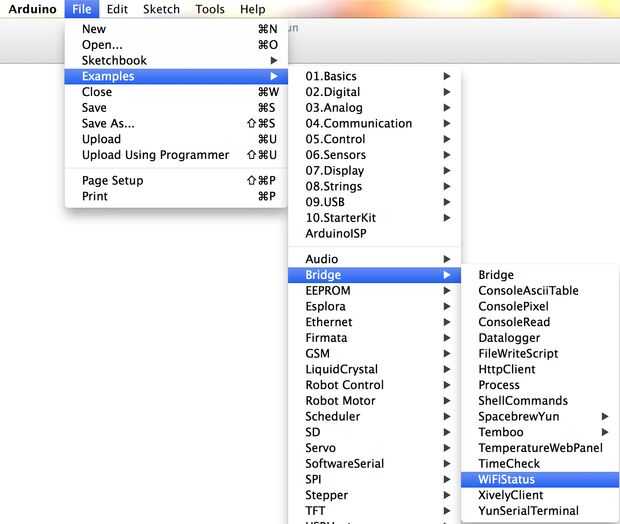Expand 03.Analog examples submenu
Image resolution: width=620 pixels, height=524 pixels.
tap(374, 108)
